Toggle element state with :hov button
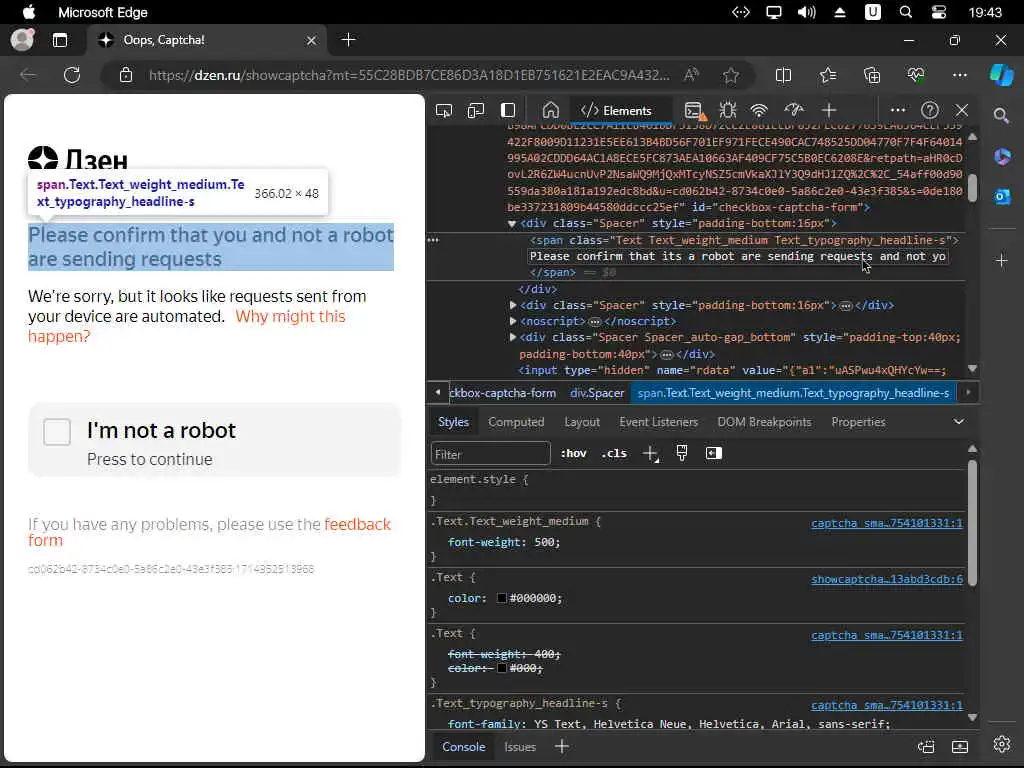Viewport: 1024px width, 768px height. [573, 453]
